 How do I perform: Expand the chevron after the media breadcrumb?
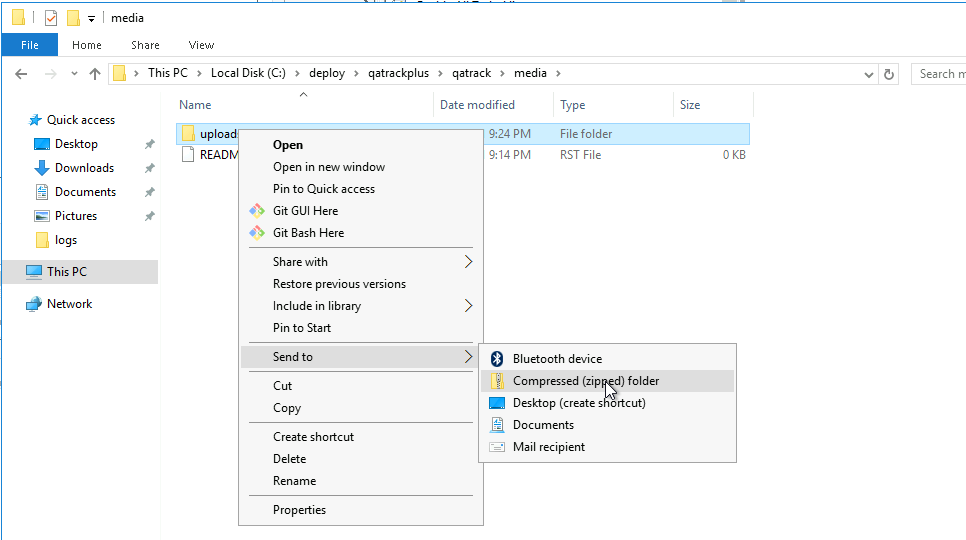tap(559, 73)
